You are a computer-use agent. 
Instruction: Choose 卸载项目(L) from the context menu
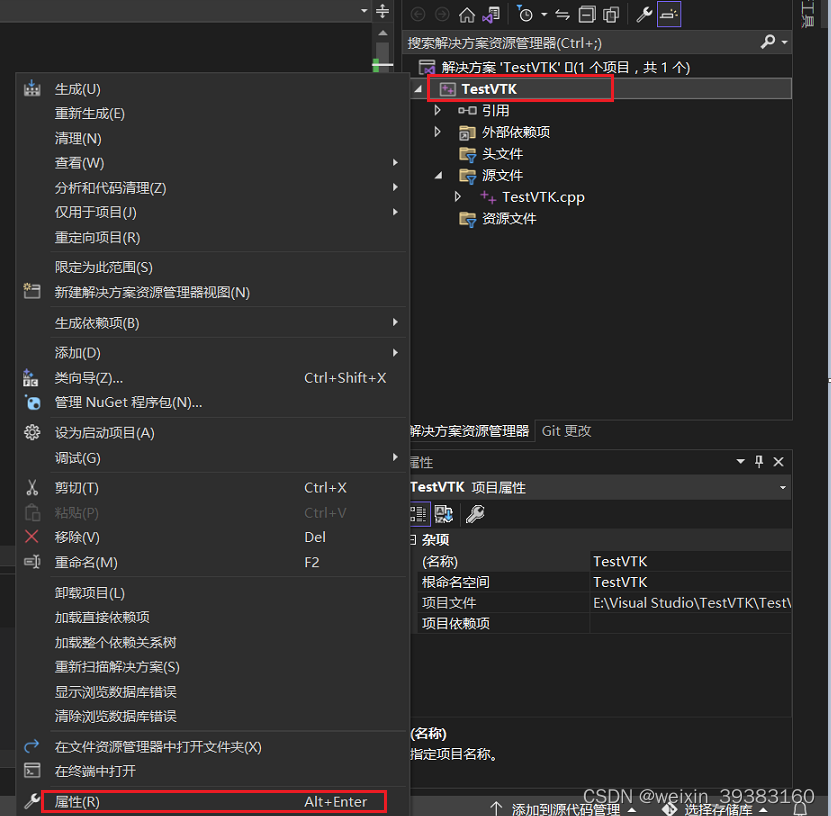pos(212,593)
